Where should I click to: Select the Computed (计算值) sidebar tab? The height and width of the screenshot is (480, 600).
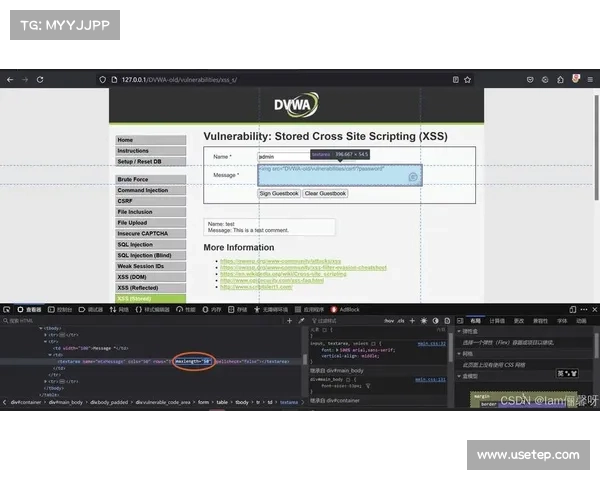pos(497,321)
